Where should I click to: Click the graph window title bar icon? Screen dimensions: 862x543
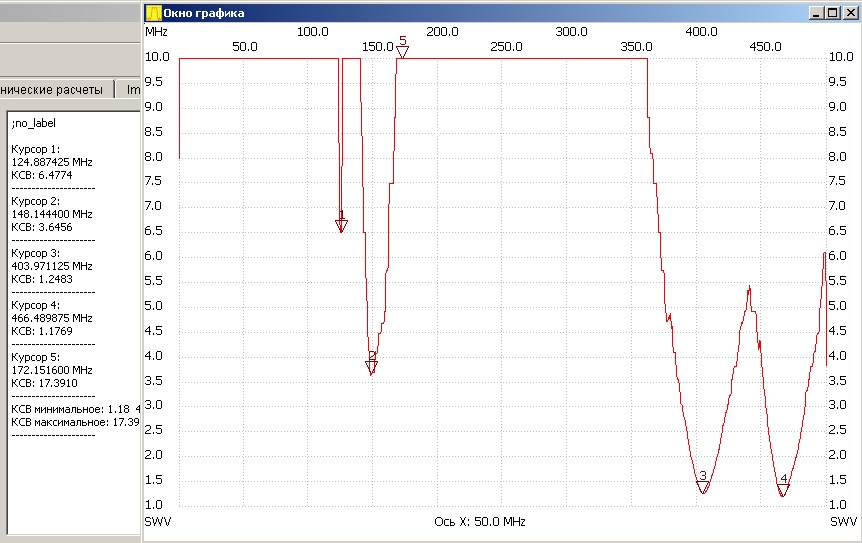pos(153,13)
